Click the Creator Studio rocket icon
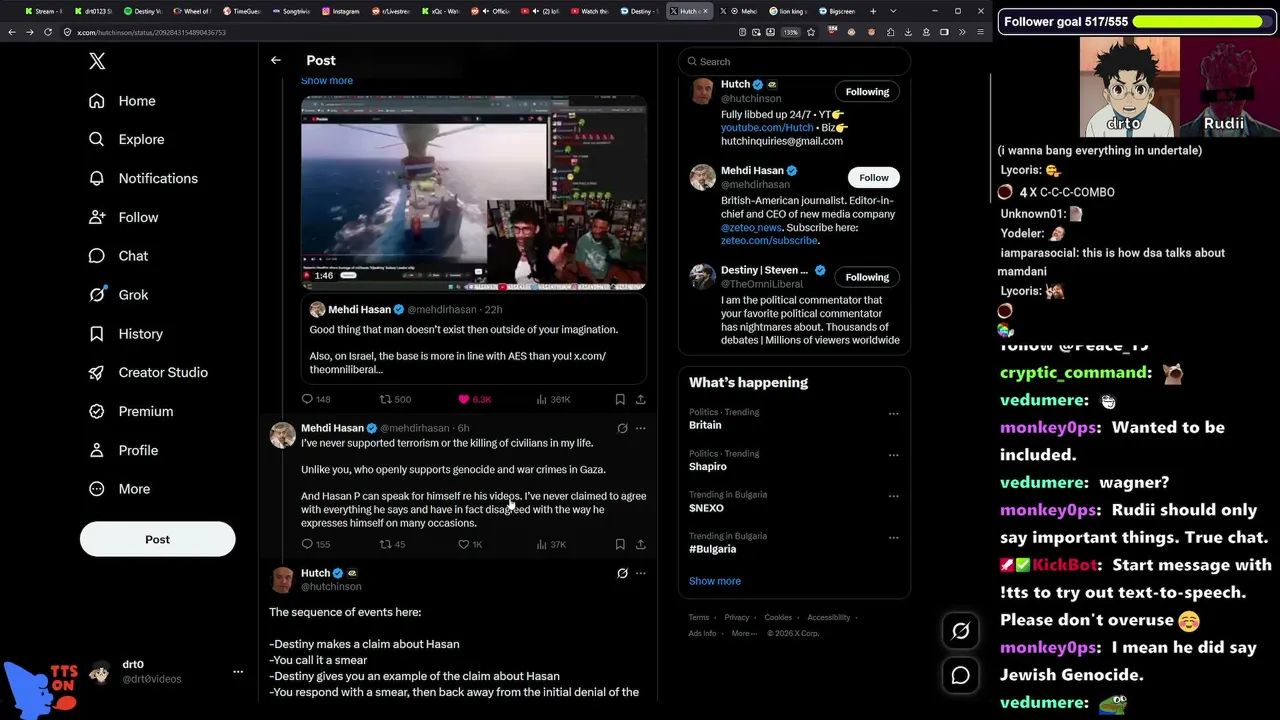The image size is (1280, 720). [x=97, y=372]
